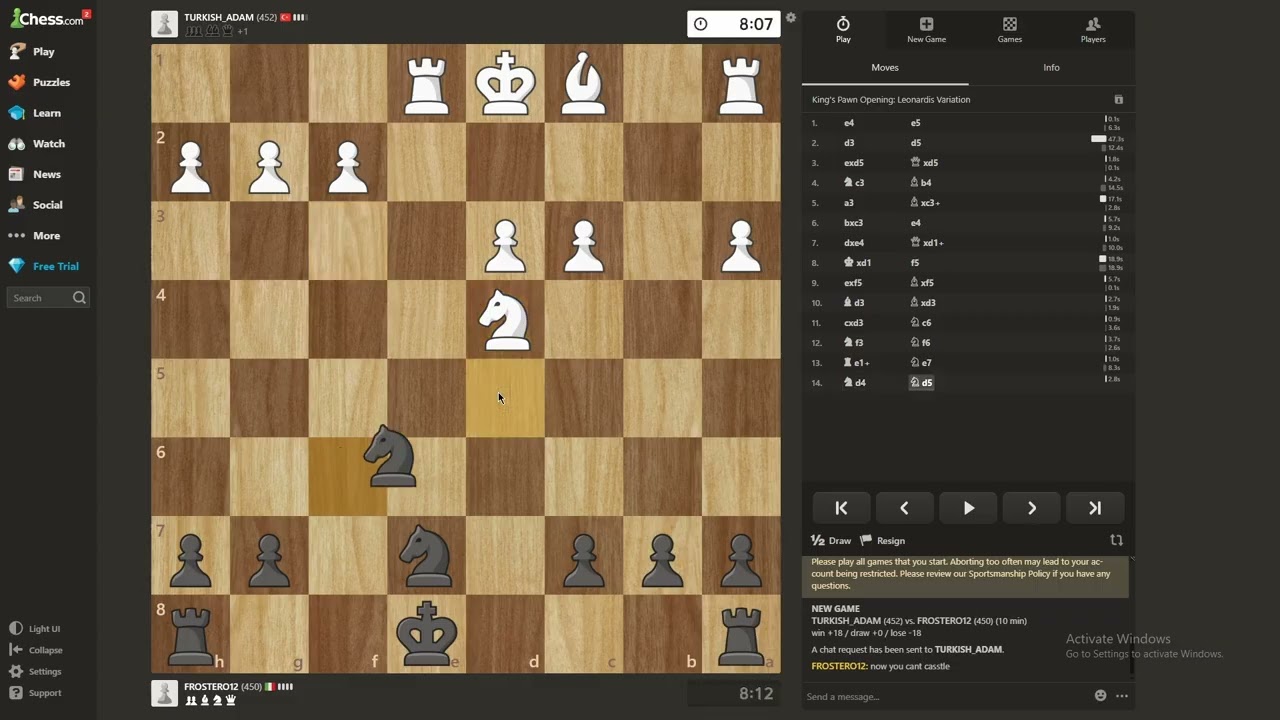This screenshot has width=1280, height=720.
Task: Jump to the first move
Action: coord(841,508)
